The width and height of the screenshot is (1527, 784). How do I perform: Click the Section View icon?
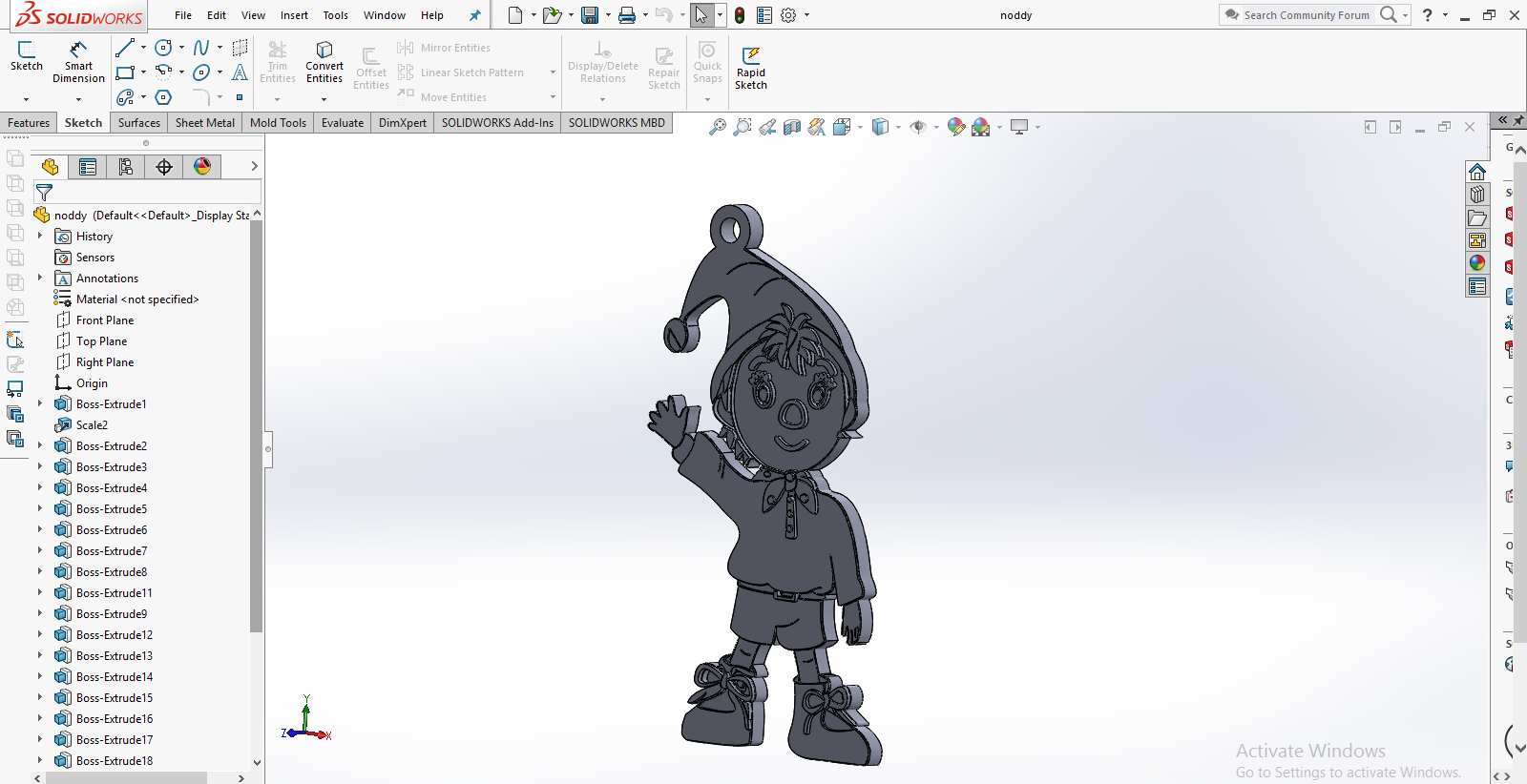792,127
